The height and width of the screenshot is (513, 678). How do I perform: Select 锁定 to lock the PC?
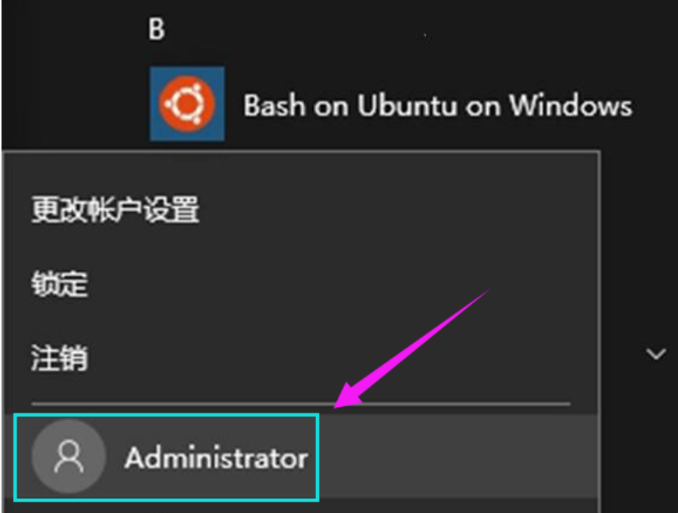(x=60, y=284)
